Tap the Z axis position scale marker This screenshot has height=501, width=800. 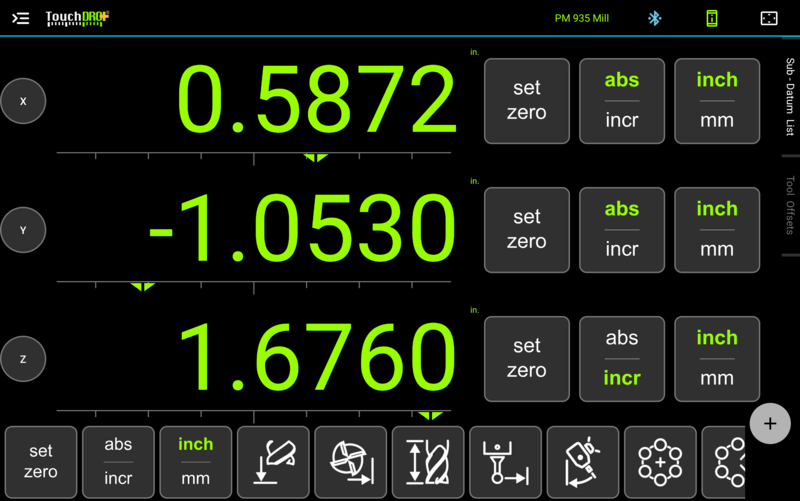[x=430, y=416]
